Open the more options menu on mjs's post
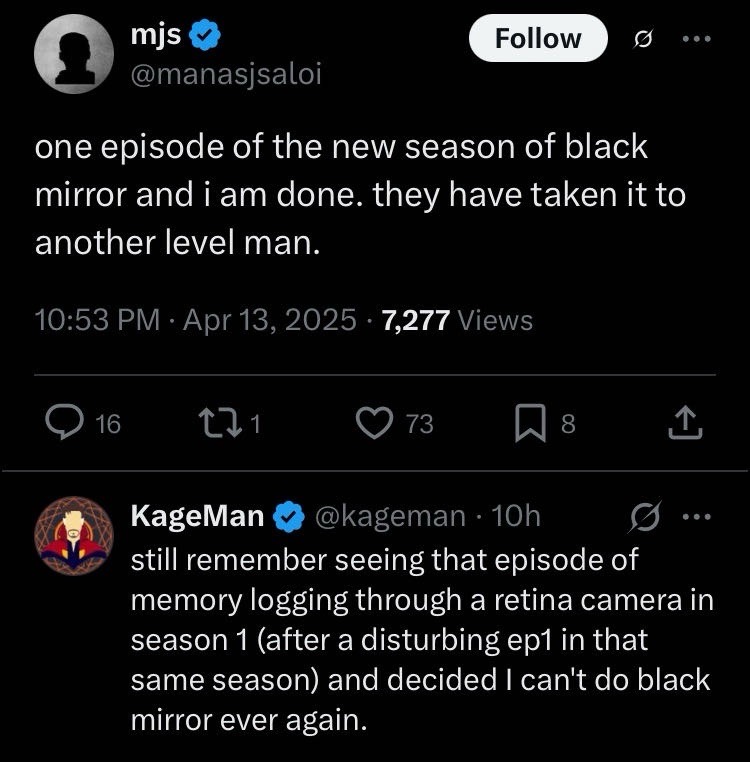This screenshot has width=750, height=762. point(695,39)
